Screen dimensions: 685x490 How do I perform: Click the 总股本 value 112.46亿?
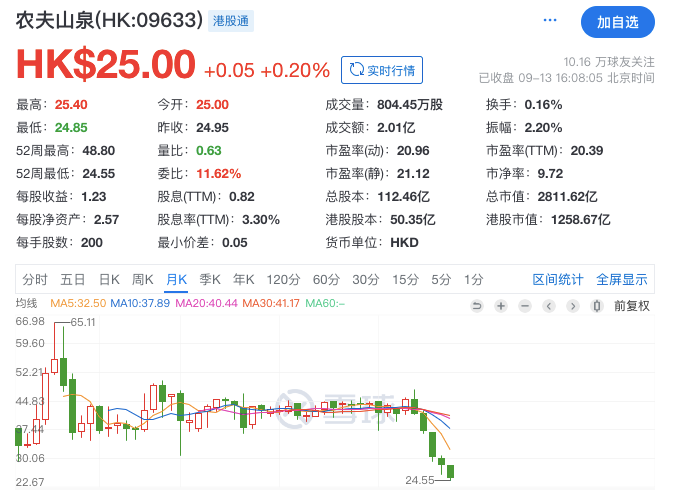(404, 197)
